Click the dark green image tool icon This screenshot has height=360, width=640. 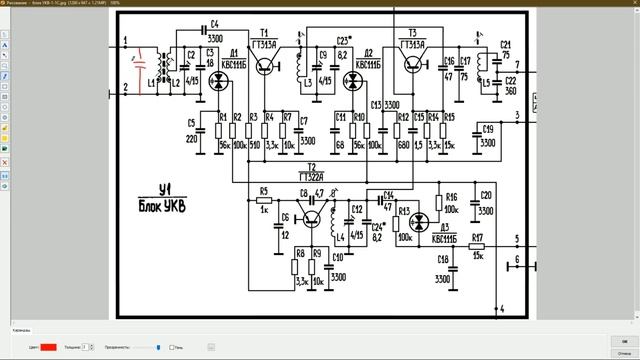(4, 149)
